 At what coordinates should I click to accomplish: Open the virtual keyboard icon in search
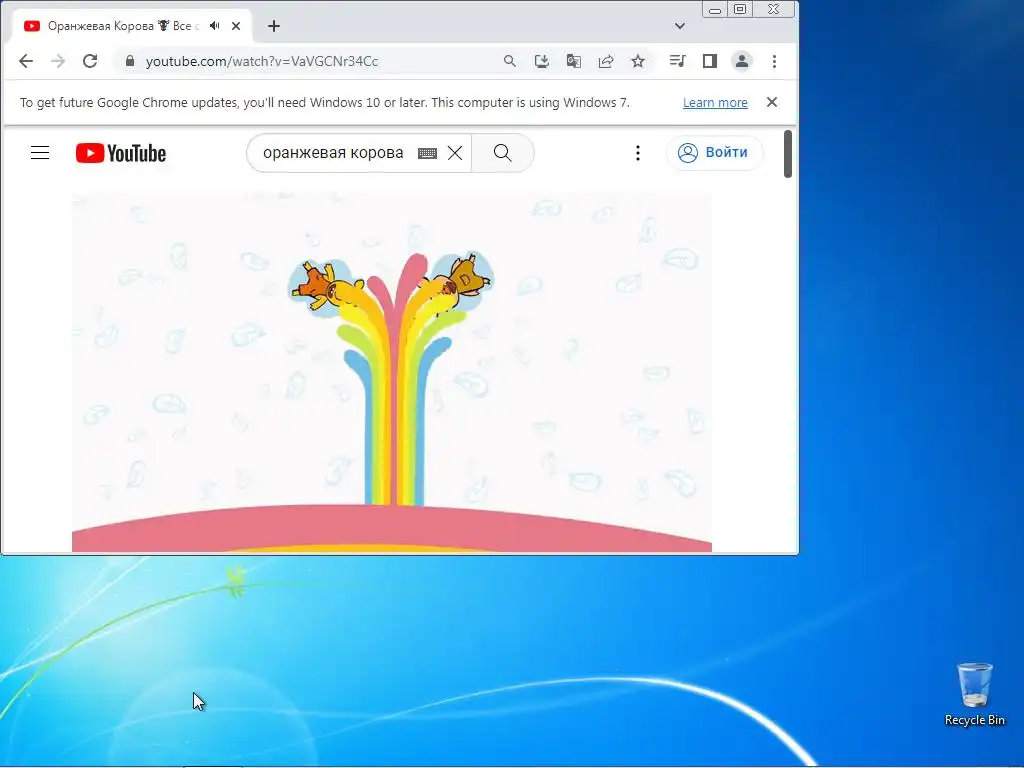click(x=427, y=153)
